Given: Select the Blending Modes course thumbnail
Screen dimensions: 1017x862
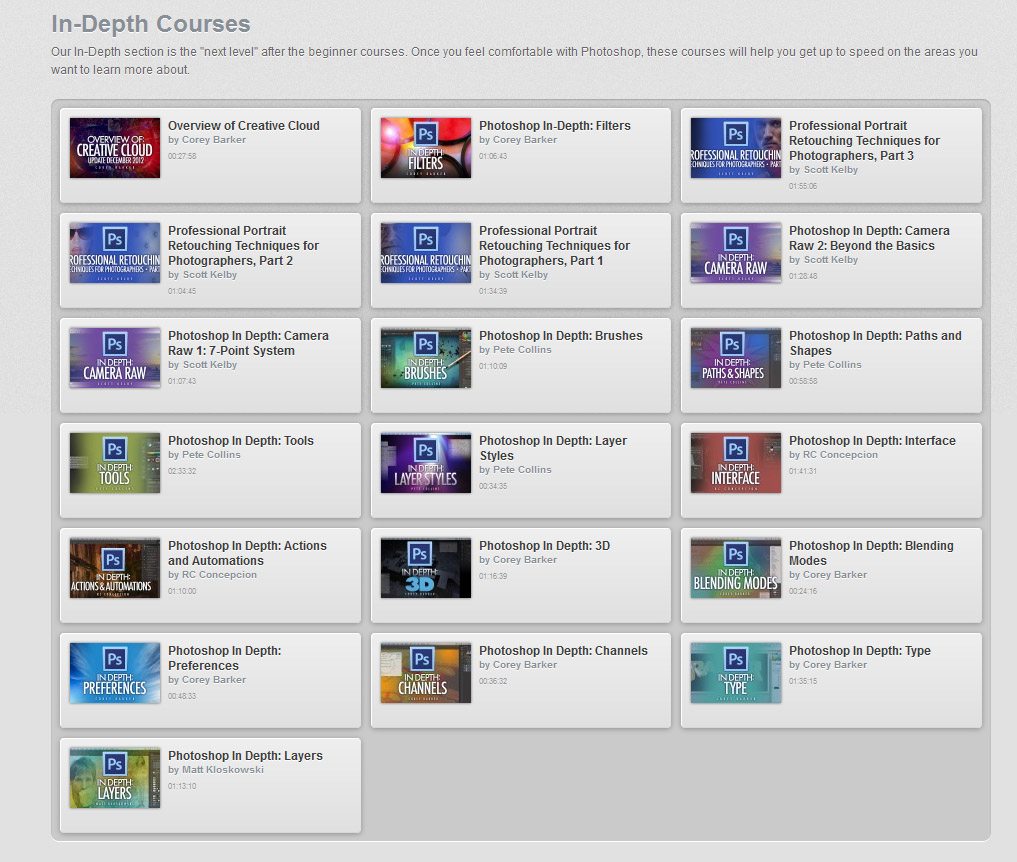Looking at the screenshot, I should point(735,568).
